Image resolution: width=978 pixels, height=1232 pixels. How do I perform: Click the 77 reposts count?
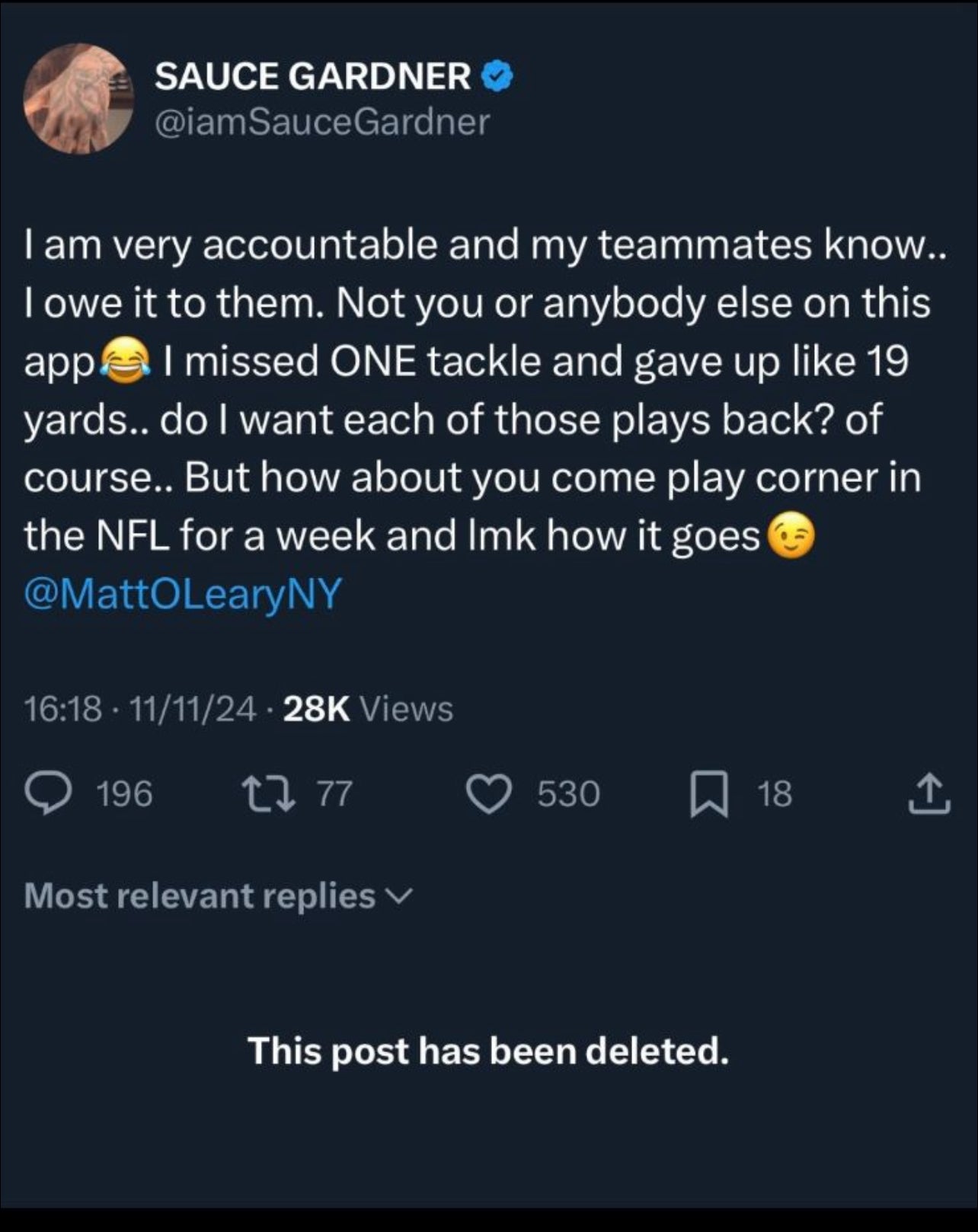tap(334, 793)
